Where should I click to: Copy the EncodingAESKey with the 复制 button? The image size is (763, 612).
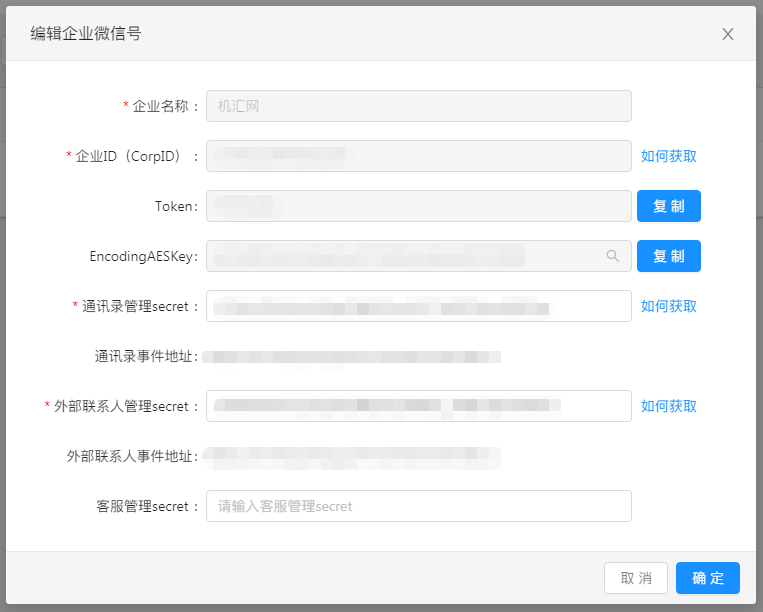tap(669, 256)
